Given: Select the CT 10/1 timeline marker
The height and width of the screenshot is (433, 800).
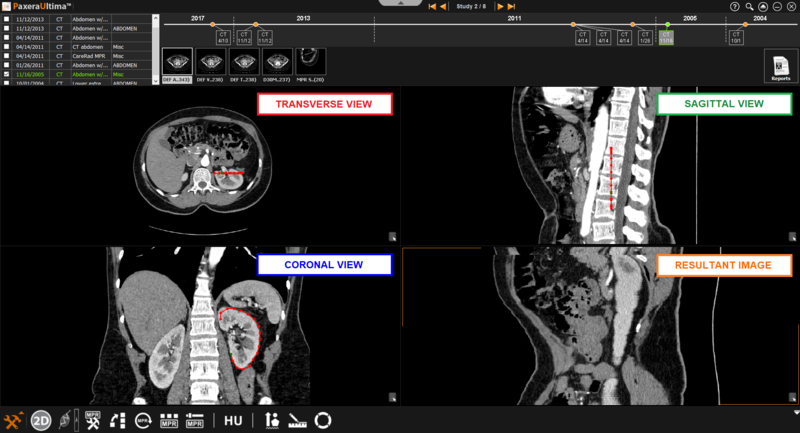Looking at the screenshot, I should (x=735, y=37).
